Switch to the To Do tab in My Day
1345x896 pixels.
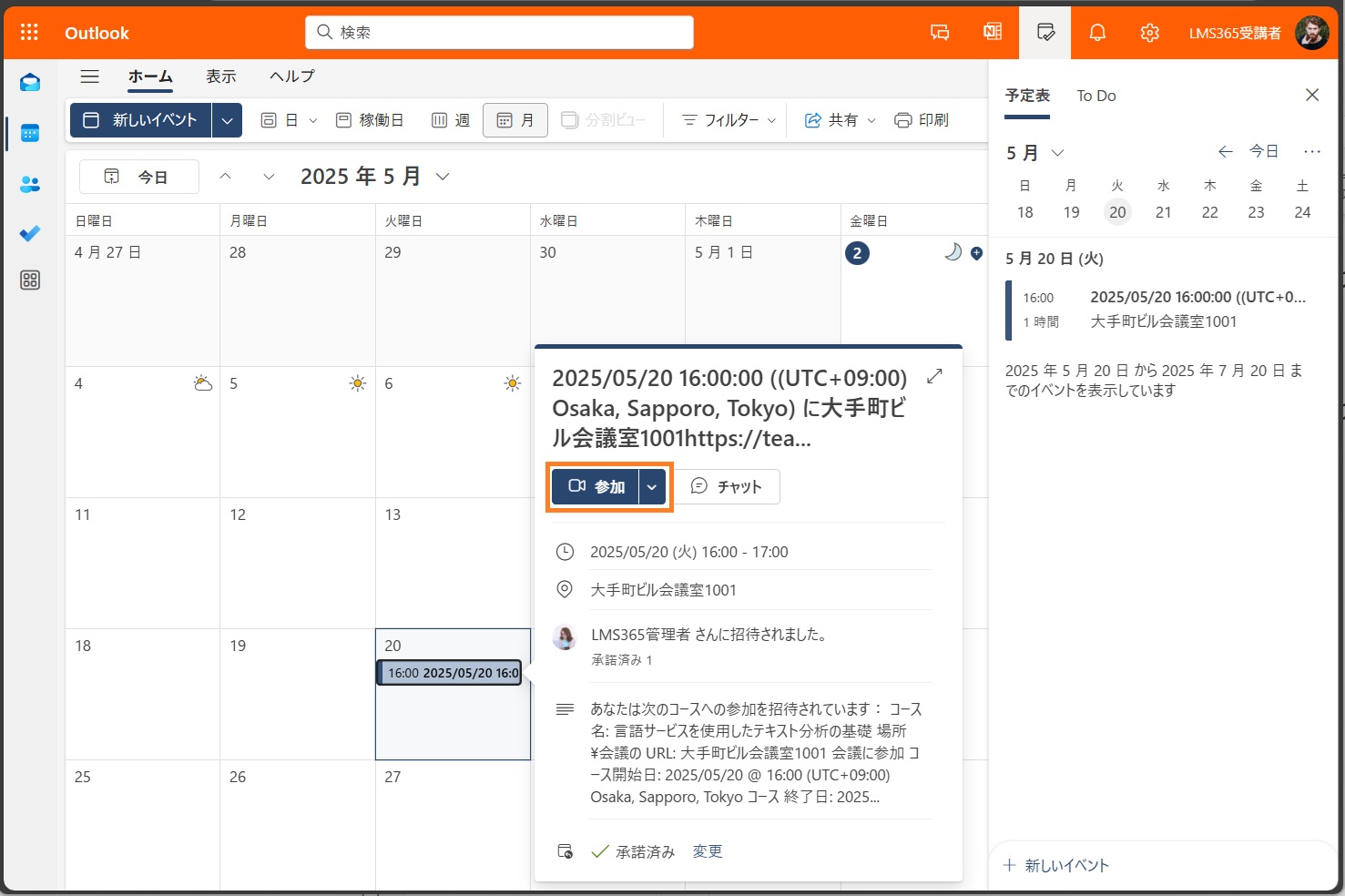click(x=1096, y=96)
